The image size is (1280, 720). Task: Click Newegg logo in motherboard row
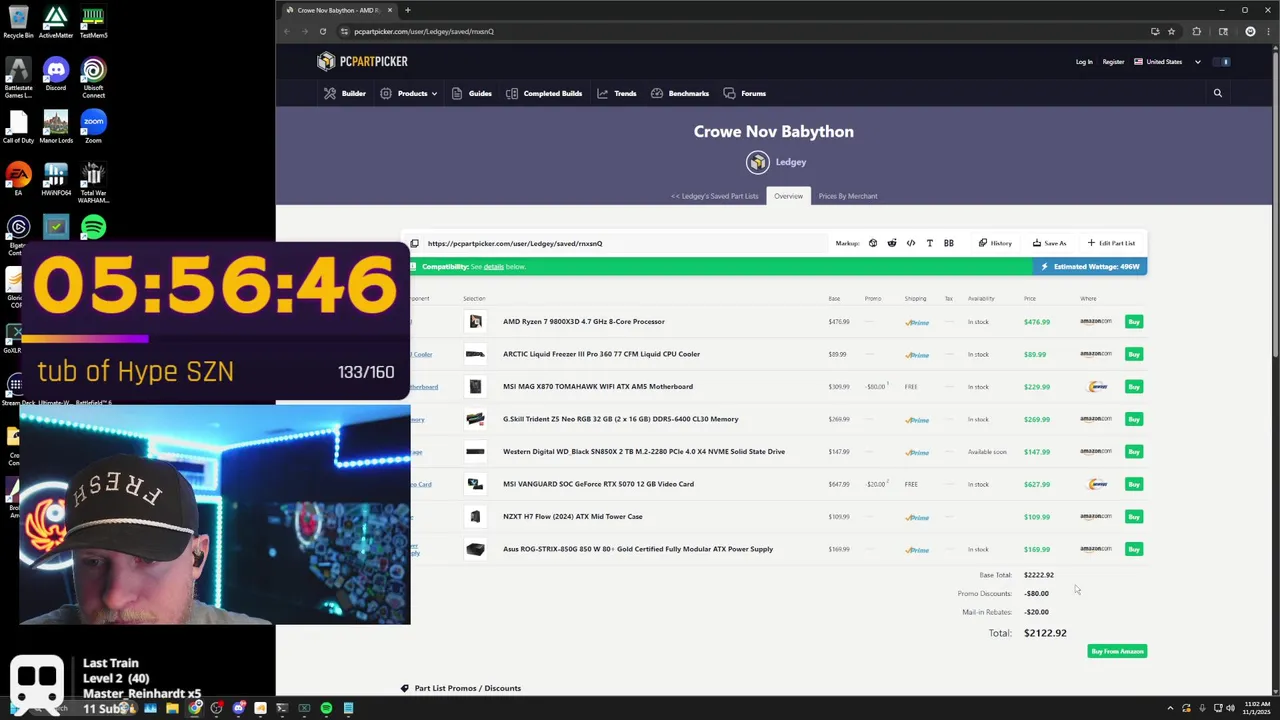pyautogui.click(x=1098, y=386)
